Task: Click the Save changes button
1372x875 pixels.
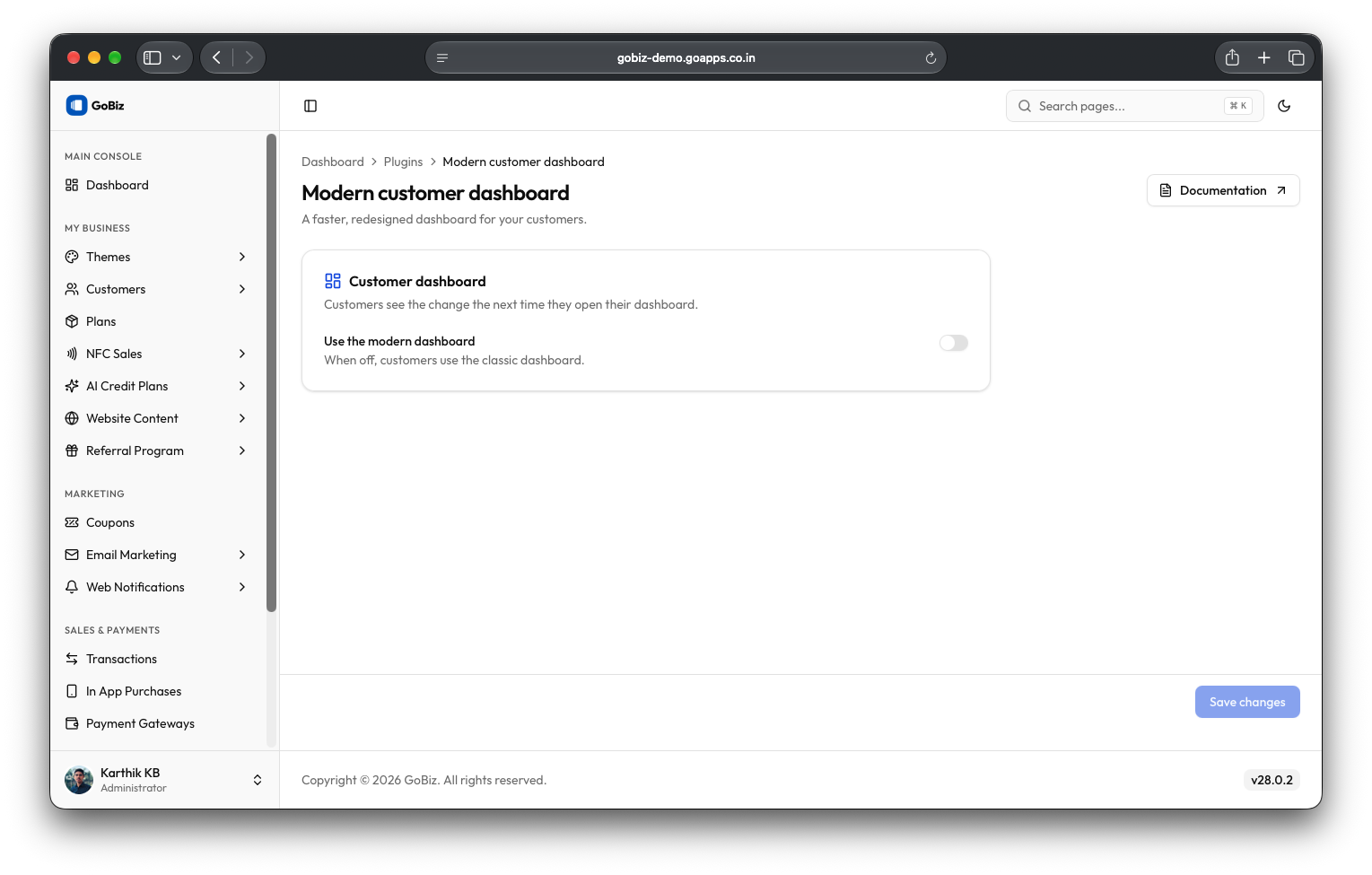Action: tap(1247, 702)
